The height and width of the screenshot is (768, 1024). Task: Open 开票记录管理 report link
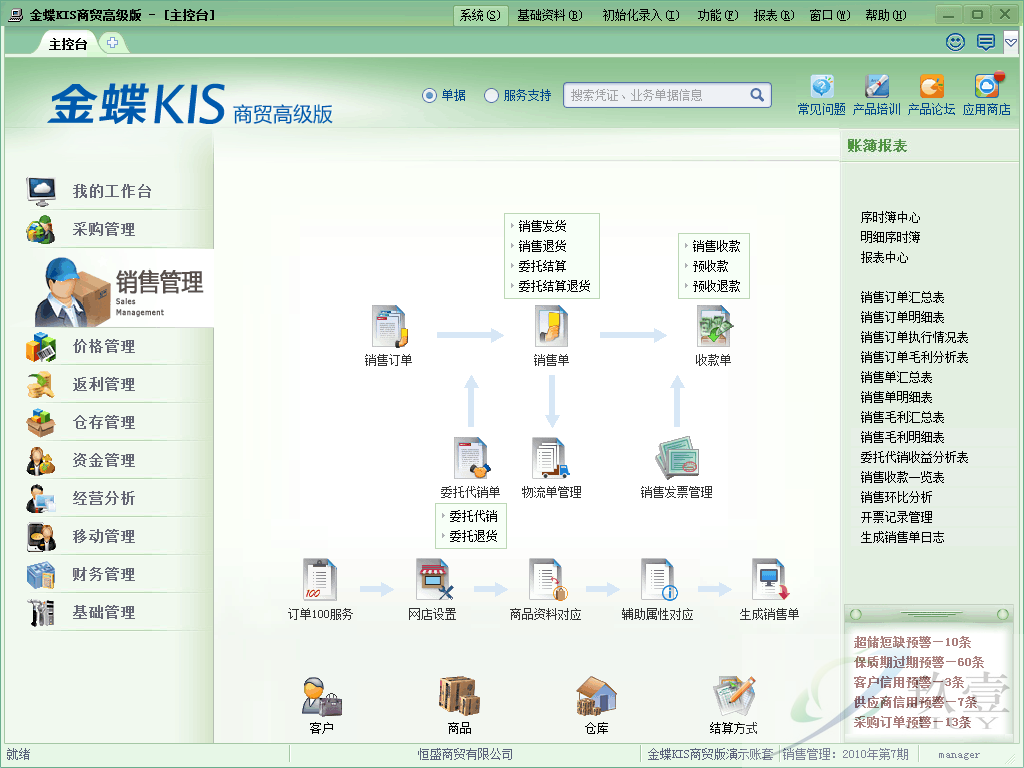pos(896,517)
